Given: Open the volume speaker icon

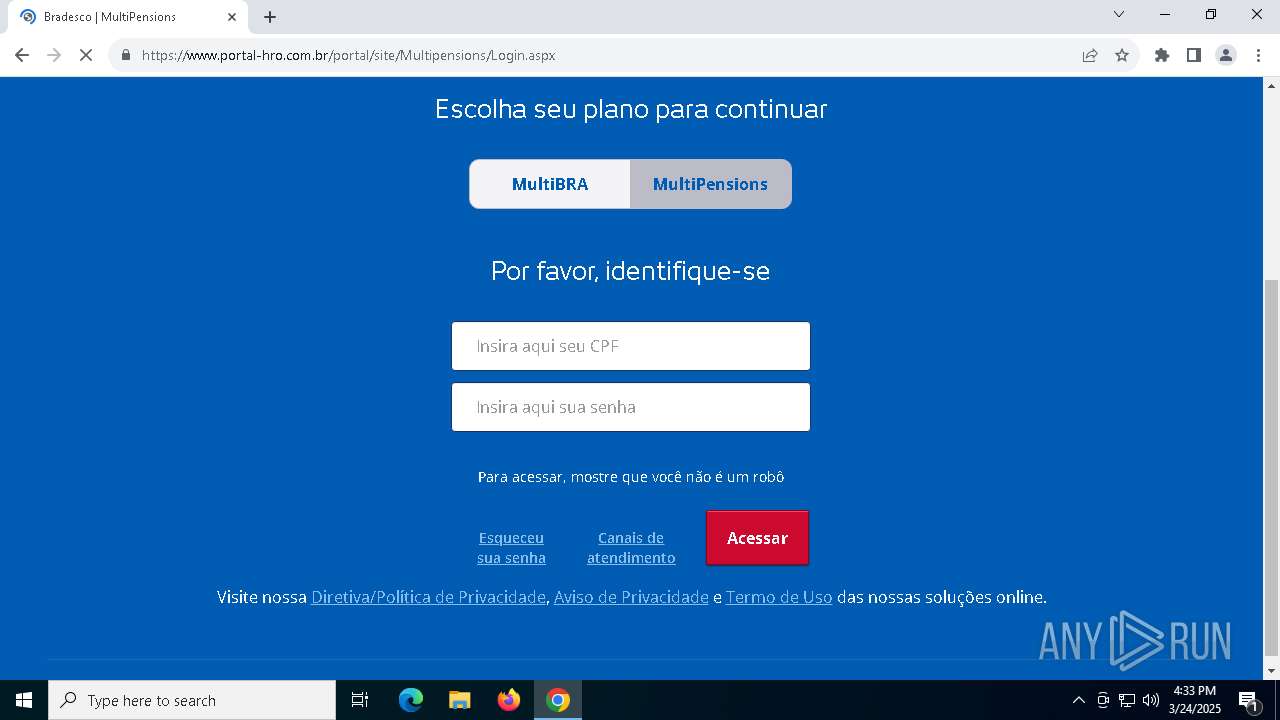Looking at the screenshot, I should pyautogui.click(x=1151, y=700).
